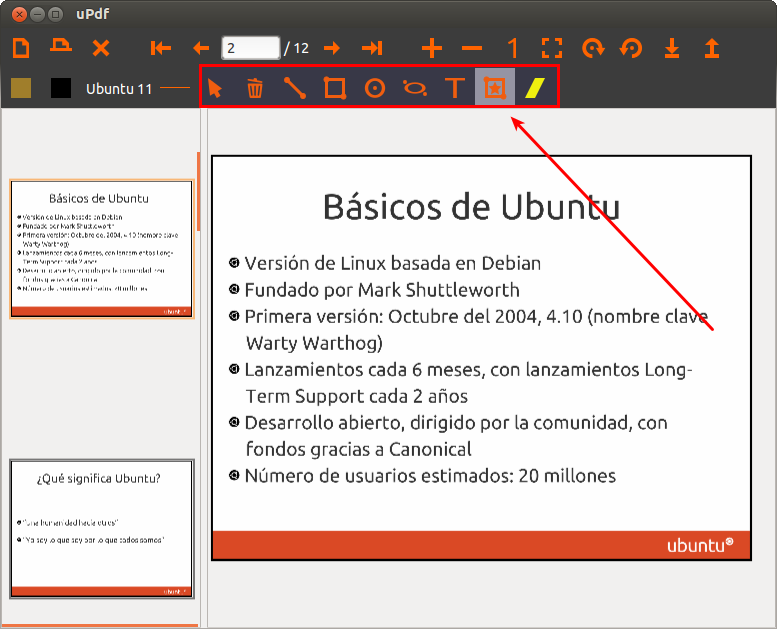The height and width of the screenshot is (629, 777).
Task: Select the ellipse drawing tool
Action: 415,88
